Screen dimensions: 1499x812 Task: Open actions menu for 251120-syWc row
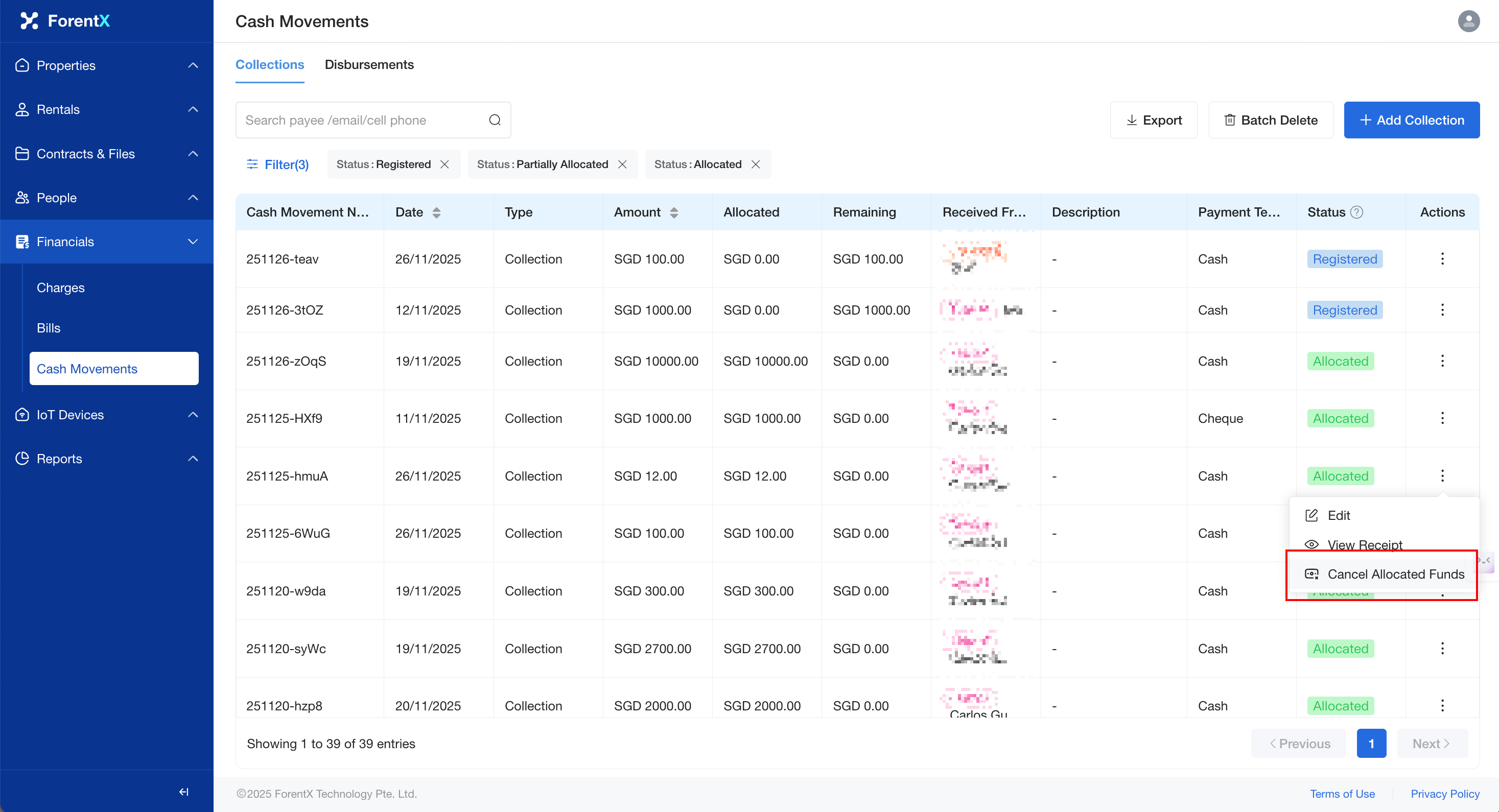click(x=1442, y=648)
